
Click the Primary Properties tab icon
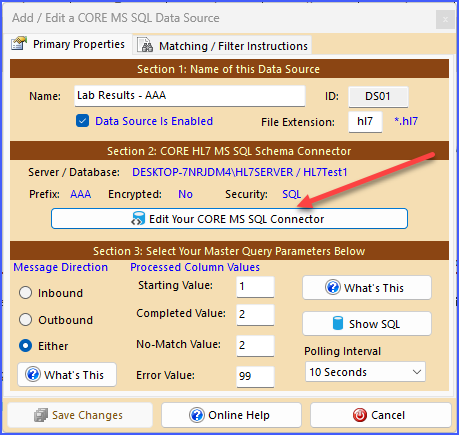[19, 44]
